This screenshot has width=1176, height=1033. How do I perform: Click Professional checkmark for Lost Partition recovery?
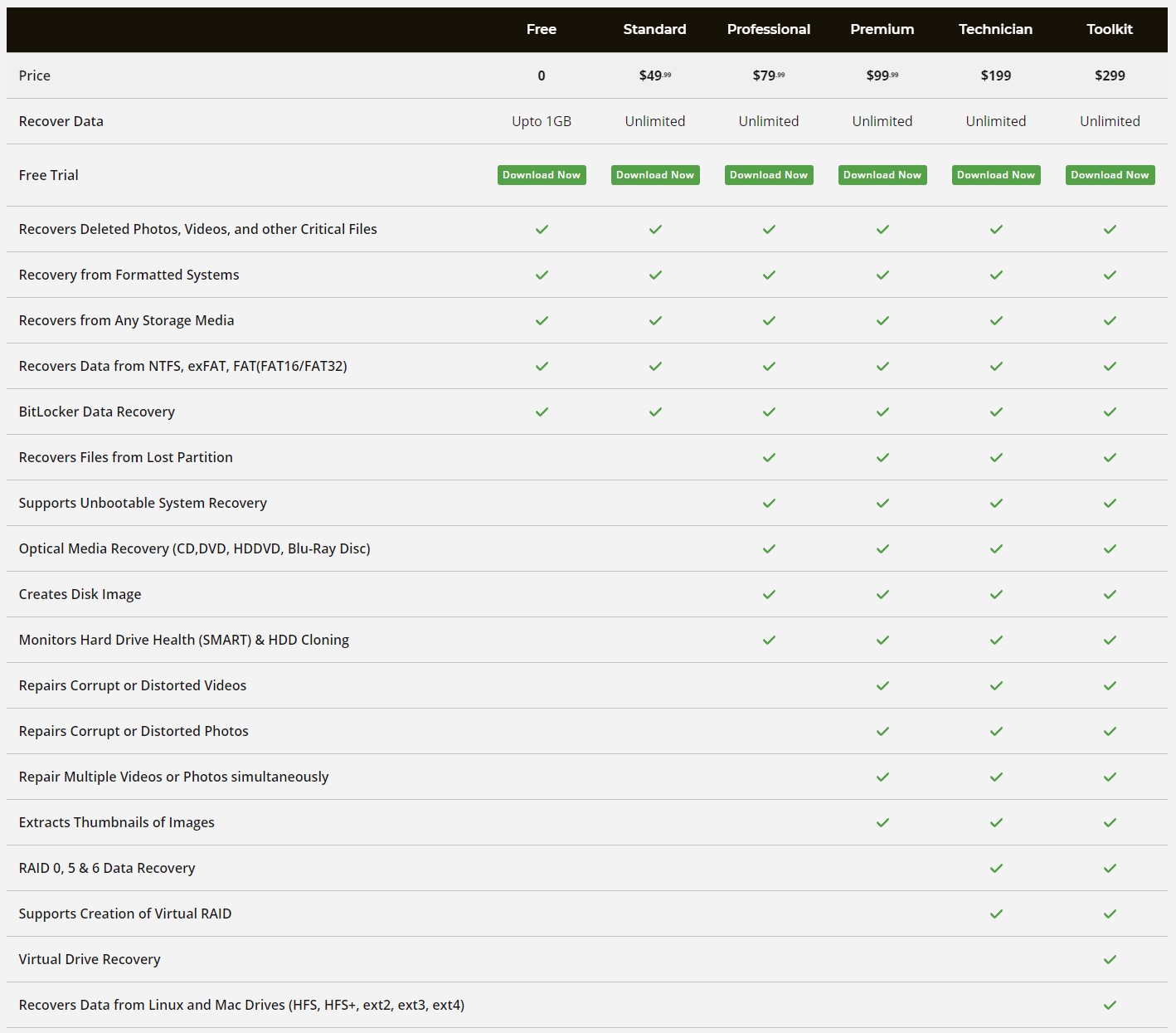tap(769, 457)
